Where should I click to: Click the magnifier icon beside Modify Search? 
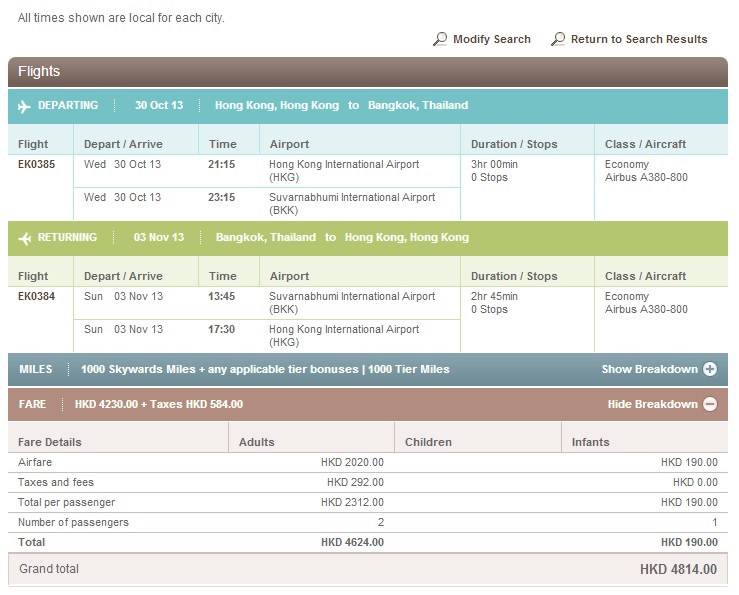pyautogui.click(x=440, y=39)
